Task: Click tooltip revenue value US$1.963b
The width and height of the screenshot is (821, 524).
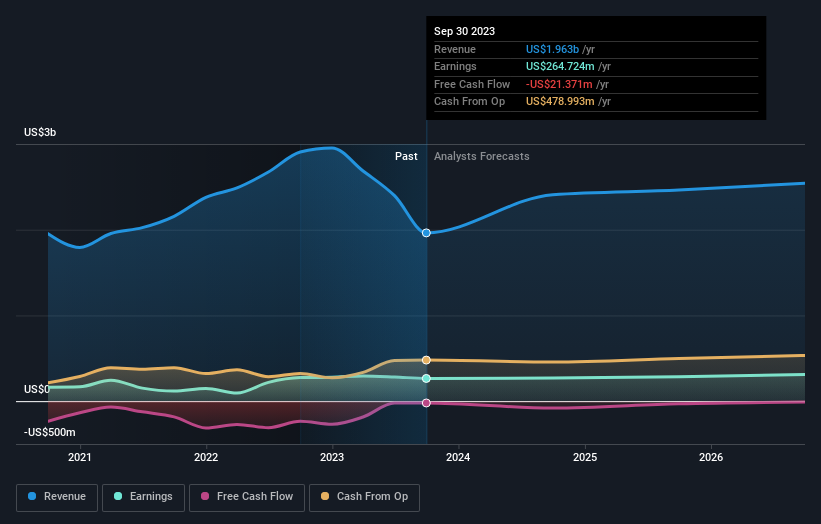Action: (x=552, y=49)
